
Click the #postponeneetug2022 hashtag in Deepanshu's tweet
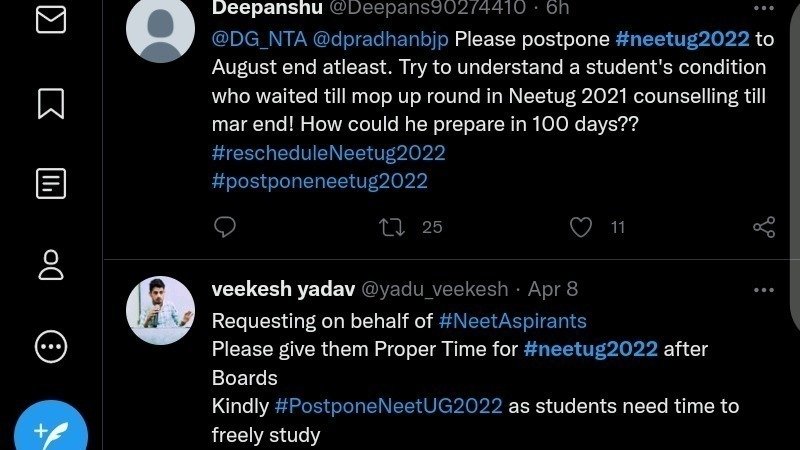tap(319, 181)
